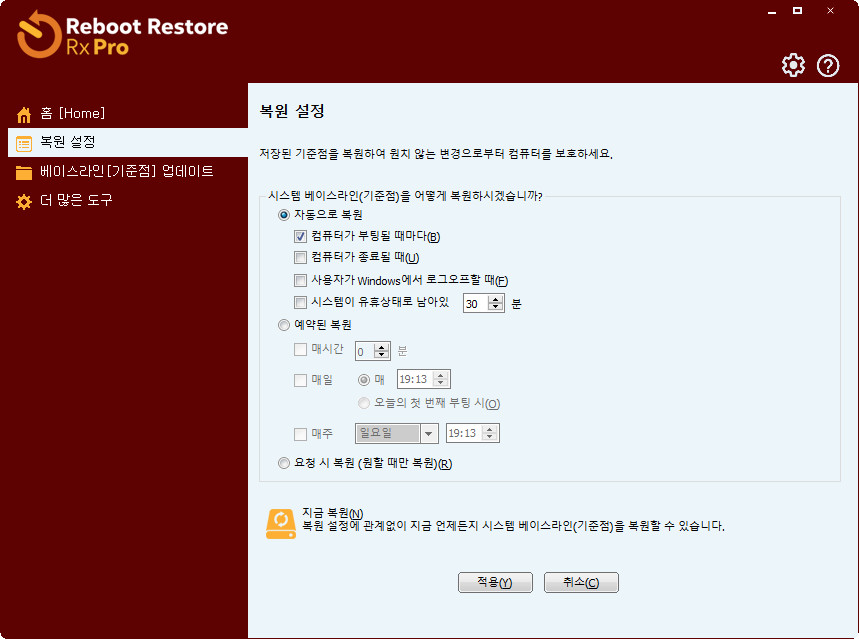Viewport: 859px width, 639px height.
Task: Increase idle minutes with up arrow
Action: pos(496,299)
